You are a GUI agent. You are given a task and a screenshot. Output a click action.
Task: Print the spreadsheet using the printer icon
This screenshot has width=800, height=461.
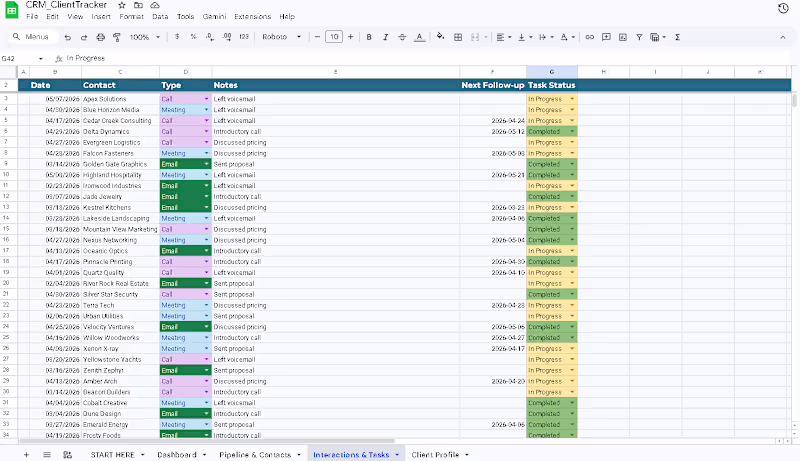(x=101, y=37)
